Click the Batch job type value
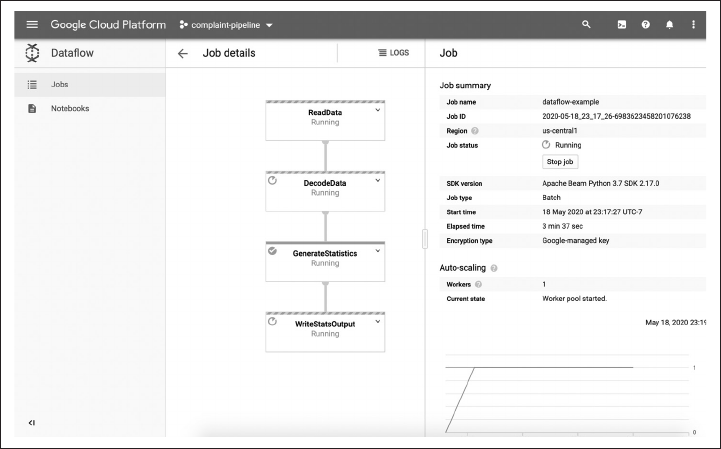The image size is (721, 449). pyautogui.click(x=551, y=197)
